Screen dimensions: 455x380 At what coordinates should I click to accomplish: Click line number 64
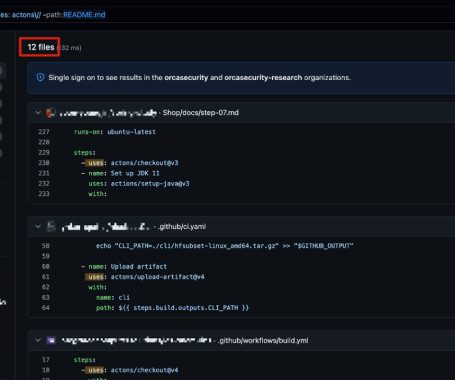tap(45, 308)
